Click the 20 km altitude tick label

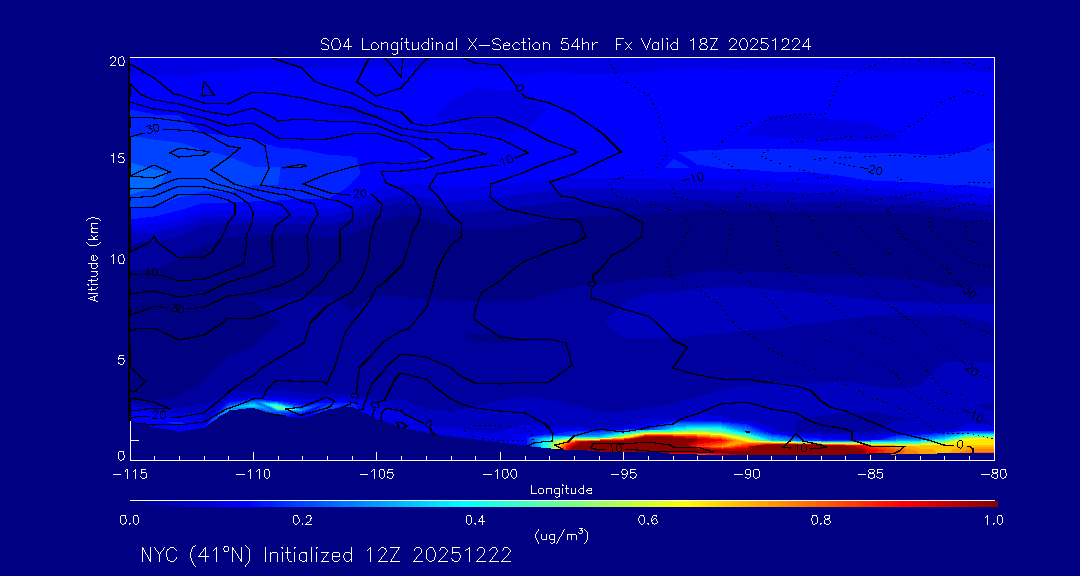[117, 61]
